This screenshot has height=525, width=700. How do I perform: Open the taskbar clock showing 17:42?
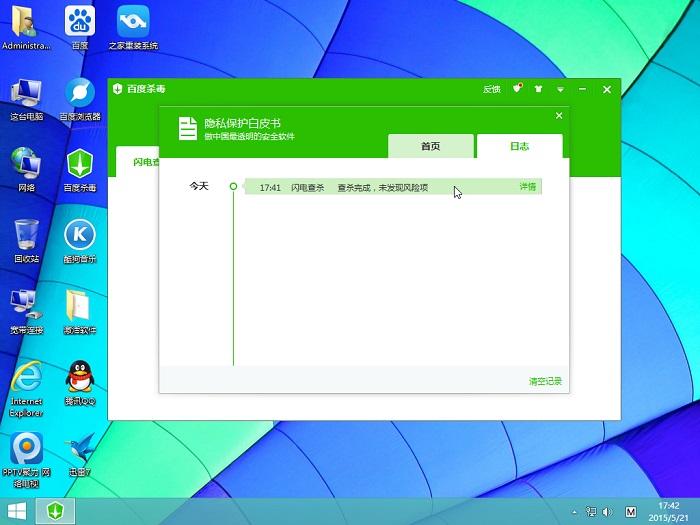[669, 512]
